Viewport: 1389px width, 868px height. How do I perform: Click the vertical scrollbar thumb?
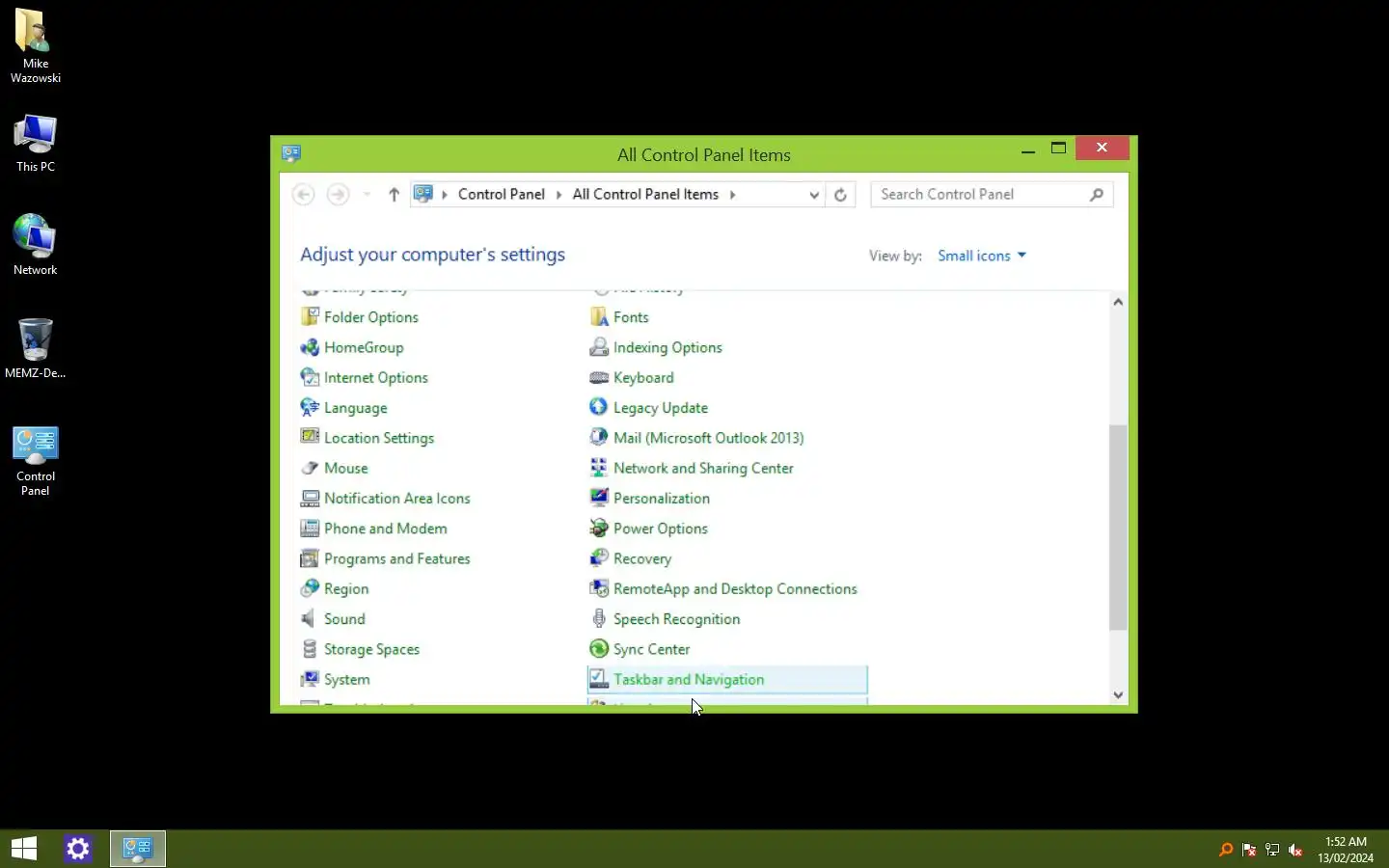(1118, 528)
